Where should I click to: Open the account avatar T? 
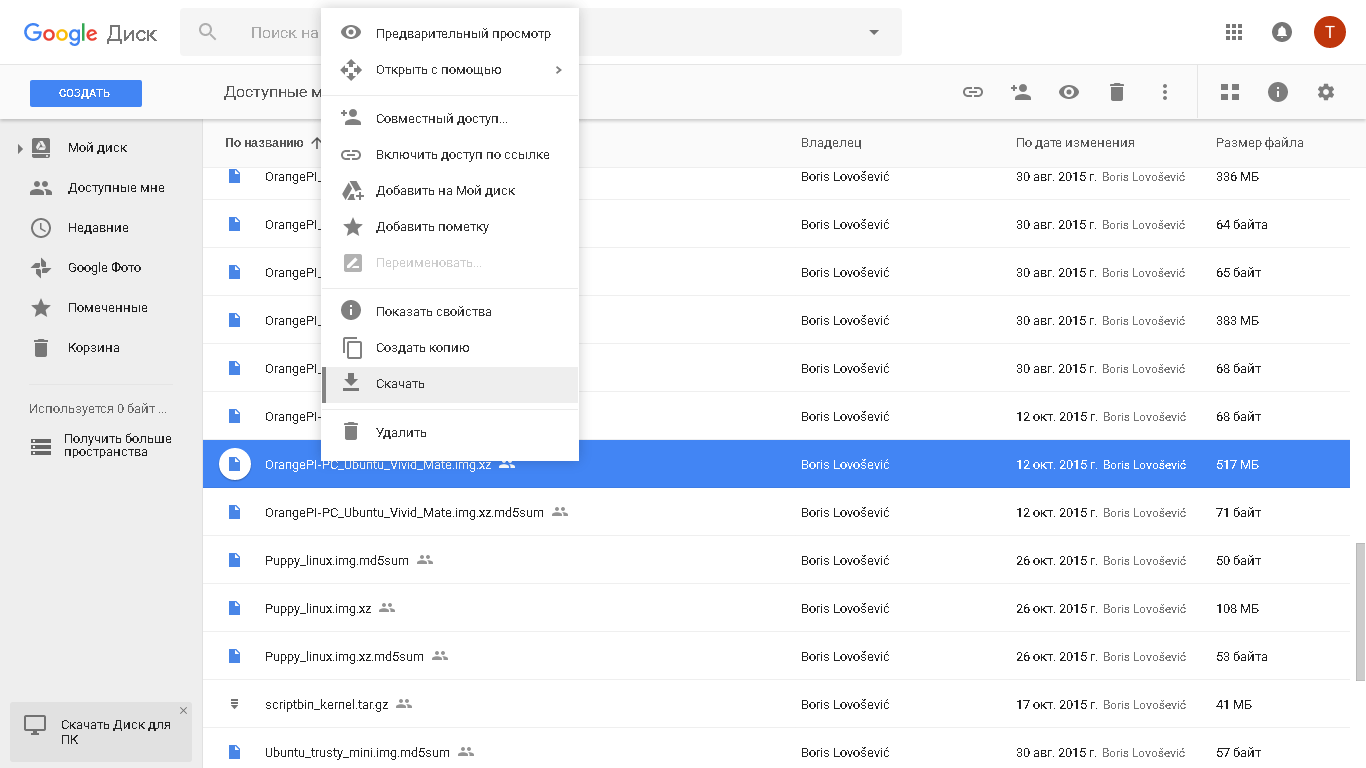tap(1330, 32)
